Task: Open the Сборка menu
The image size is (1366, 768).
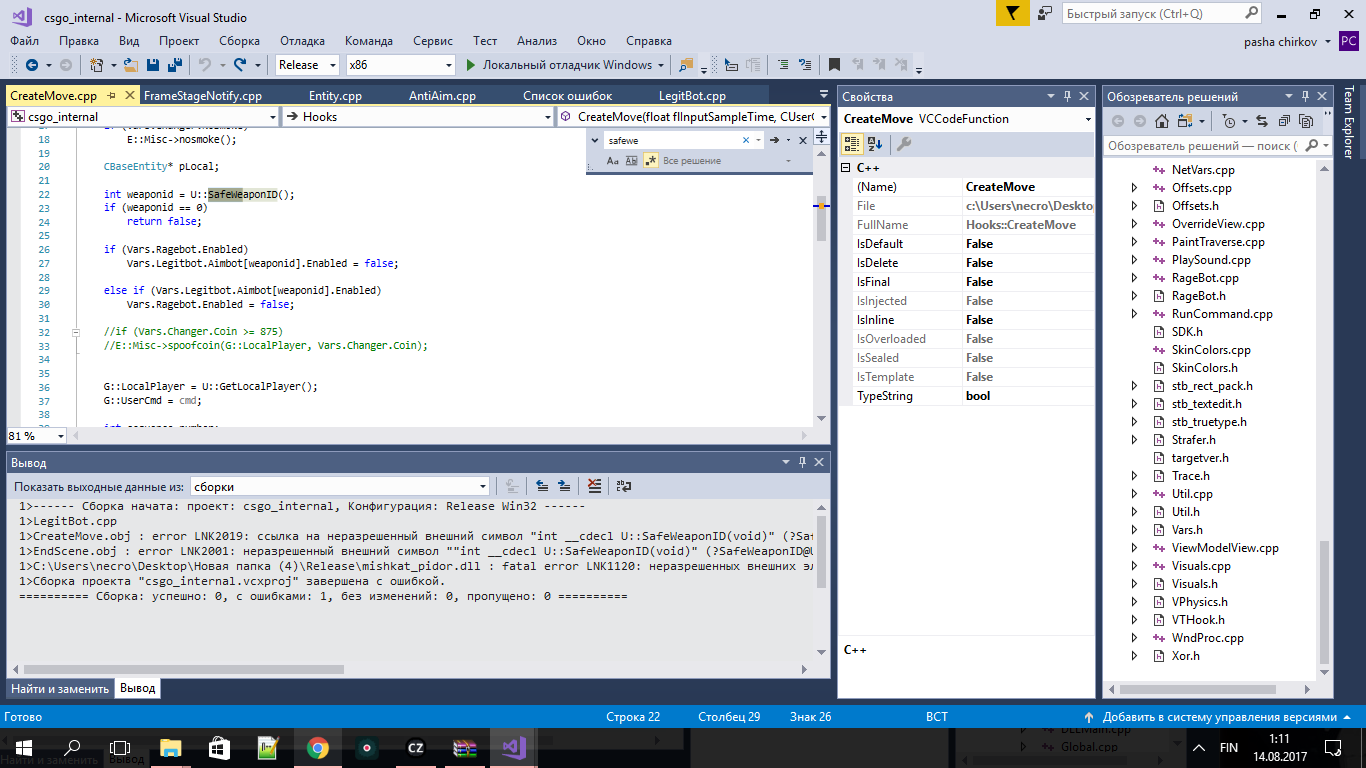Action: pos(239,41)
